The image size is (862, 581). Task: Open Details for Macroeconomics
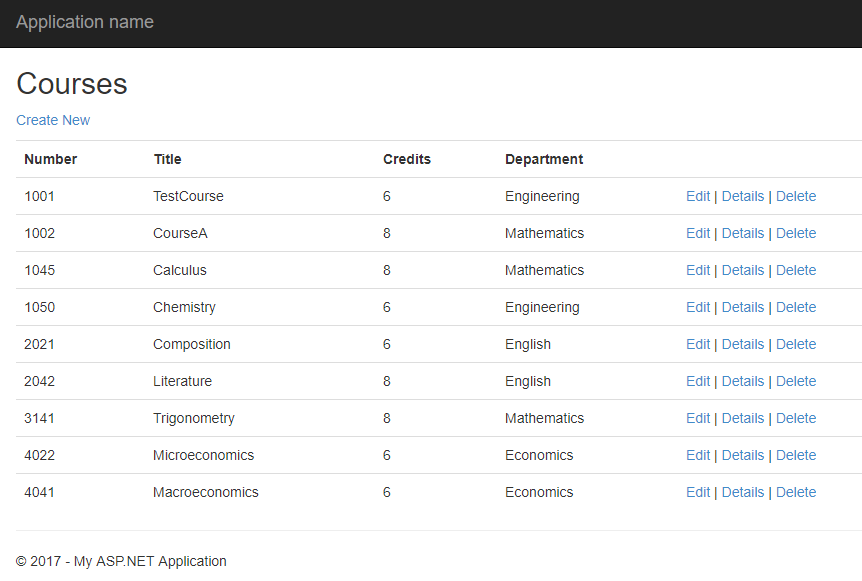(x=743, y=492)
